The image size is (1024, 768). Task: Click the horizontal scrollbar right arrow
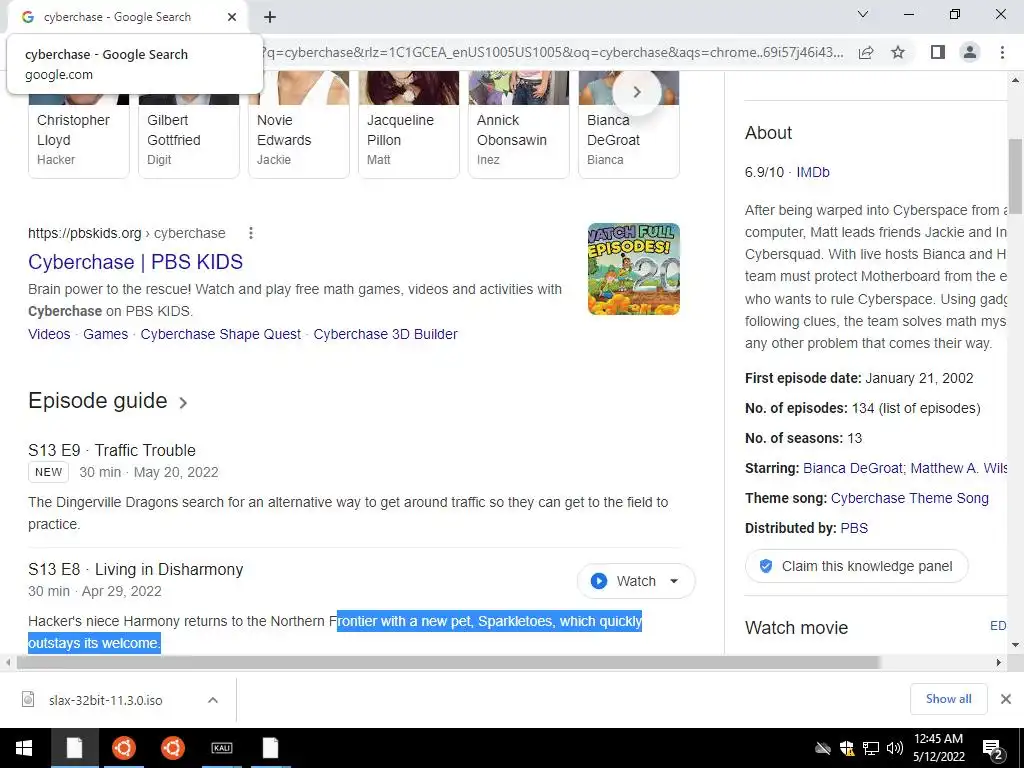click(x=999, y=663)
